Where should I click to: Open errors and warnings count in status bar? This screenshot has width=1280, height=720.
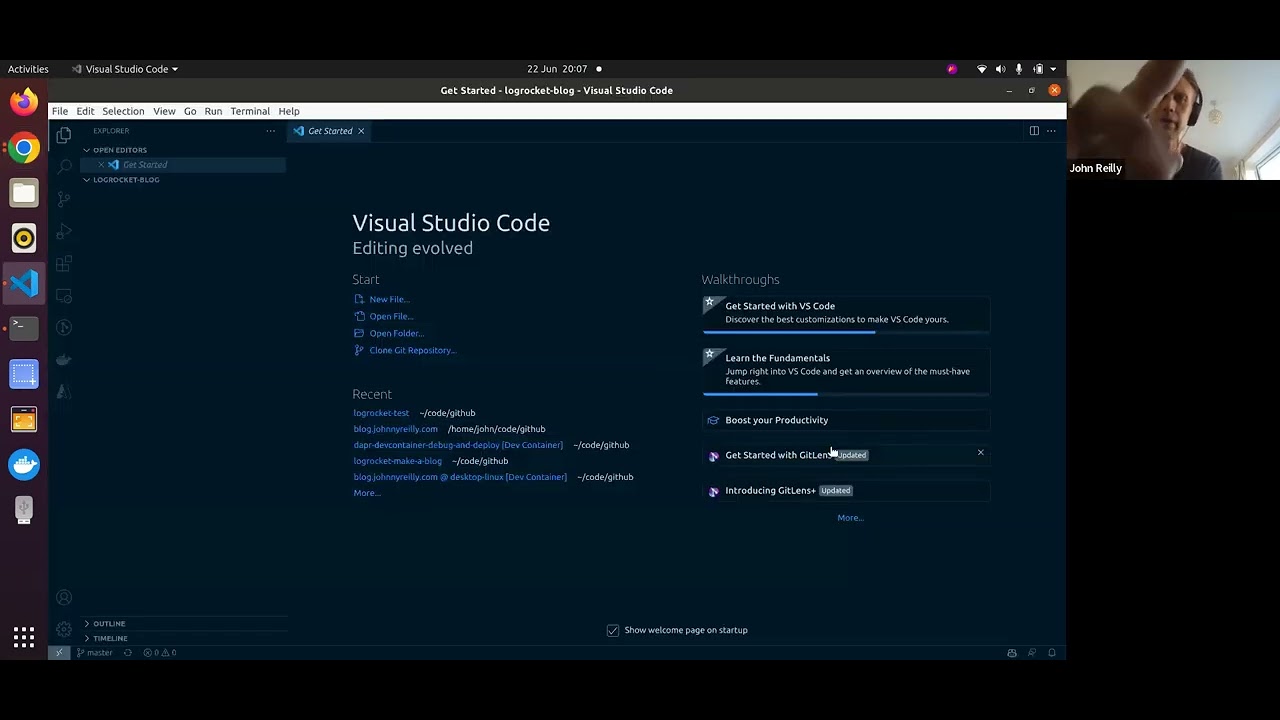[x=160, y=652]
